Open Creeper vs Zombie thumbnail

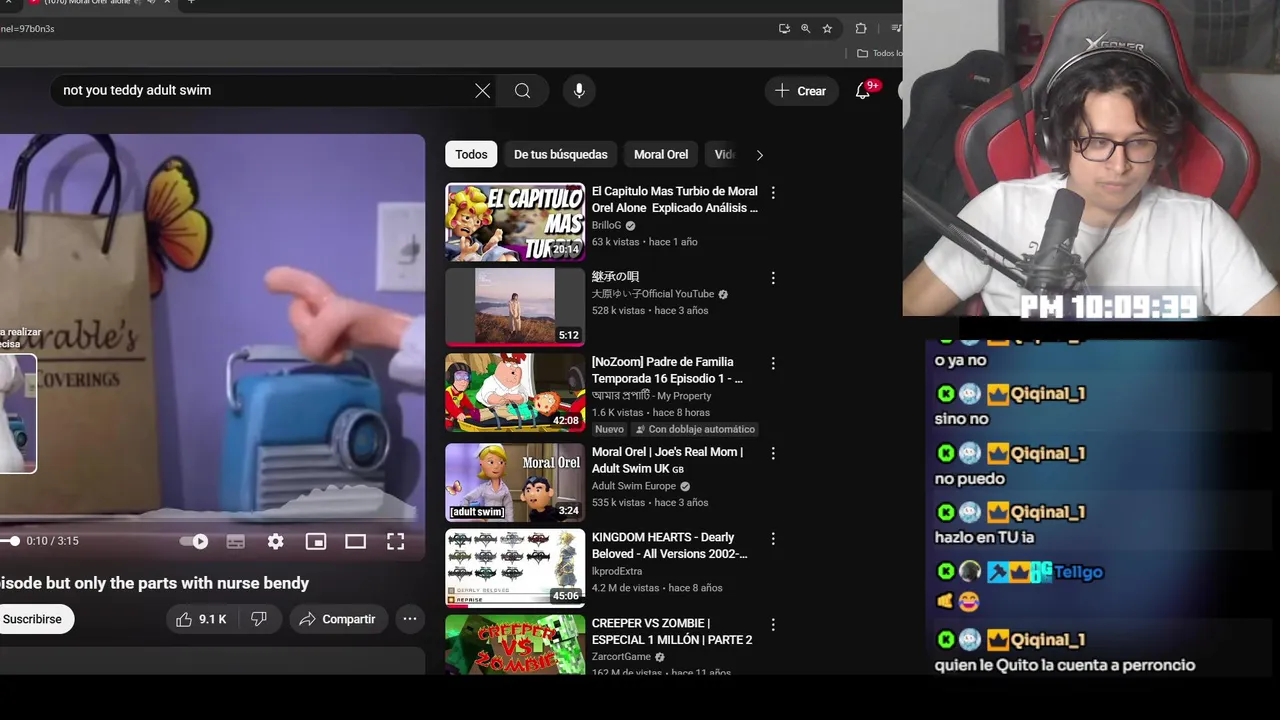pos(515,645)
